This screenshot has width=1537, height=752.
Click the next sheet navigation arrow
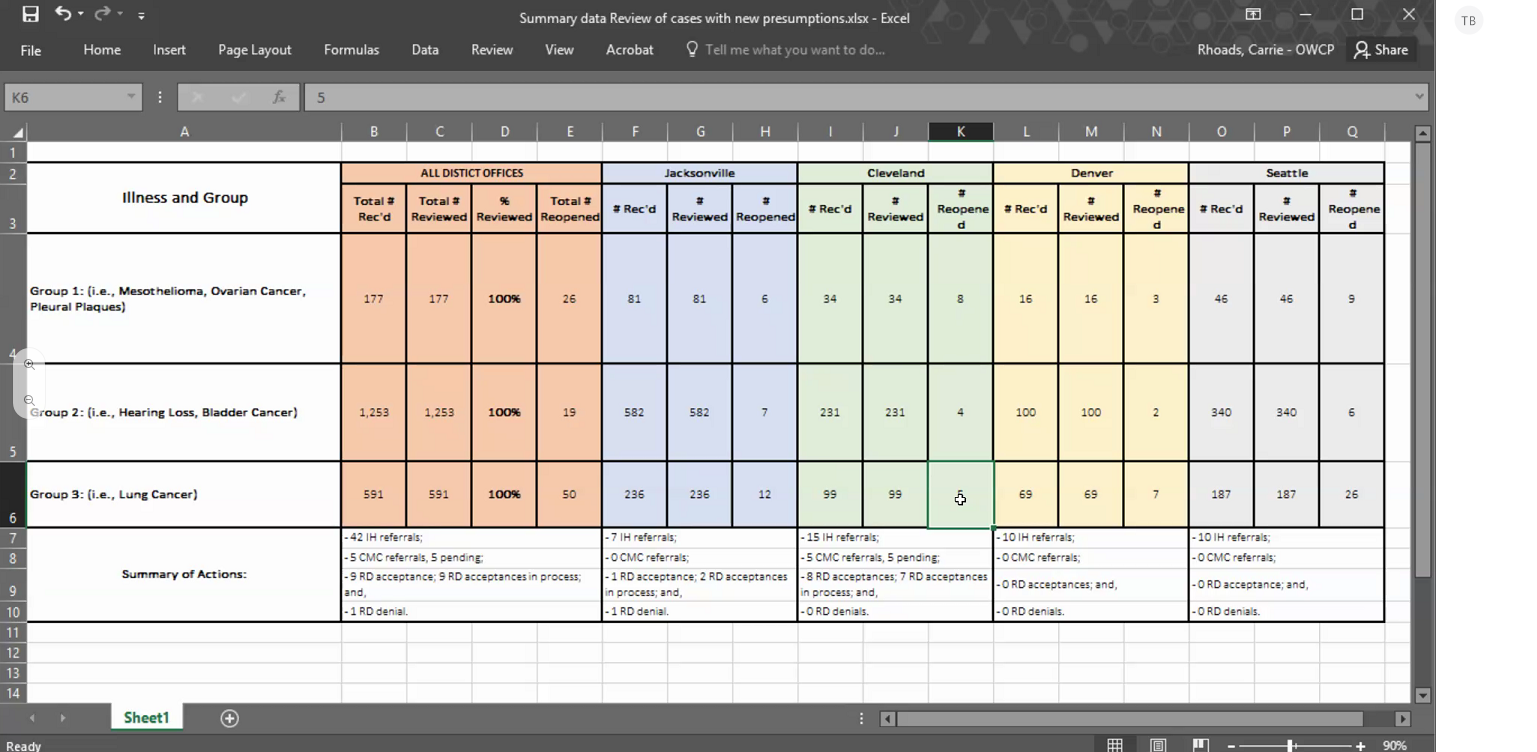[62, 718]
